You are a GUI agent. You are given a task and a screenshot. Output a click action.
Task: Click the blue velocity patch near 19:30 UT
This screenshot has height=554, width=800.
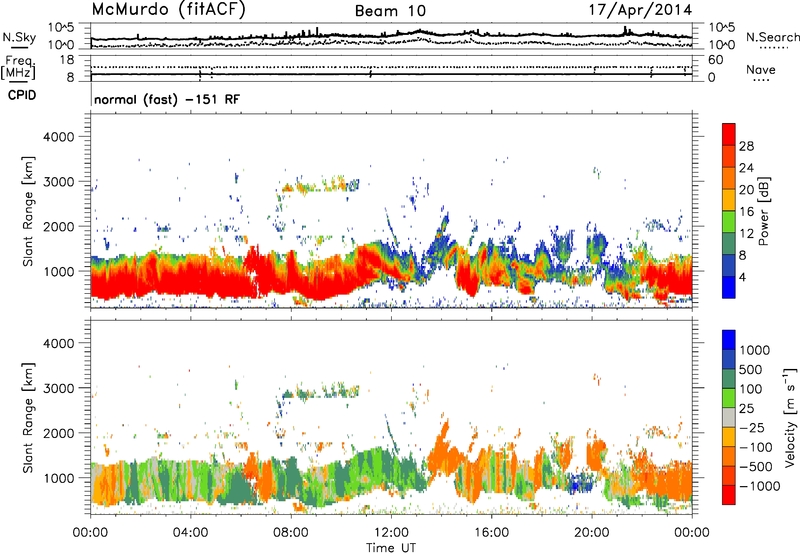(581, 482)
